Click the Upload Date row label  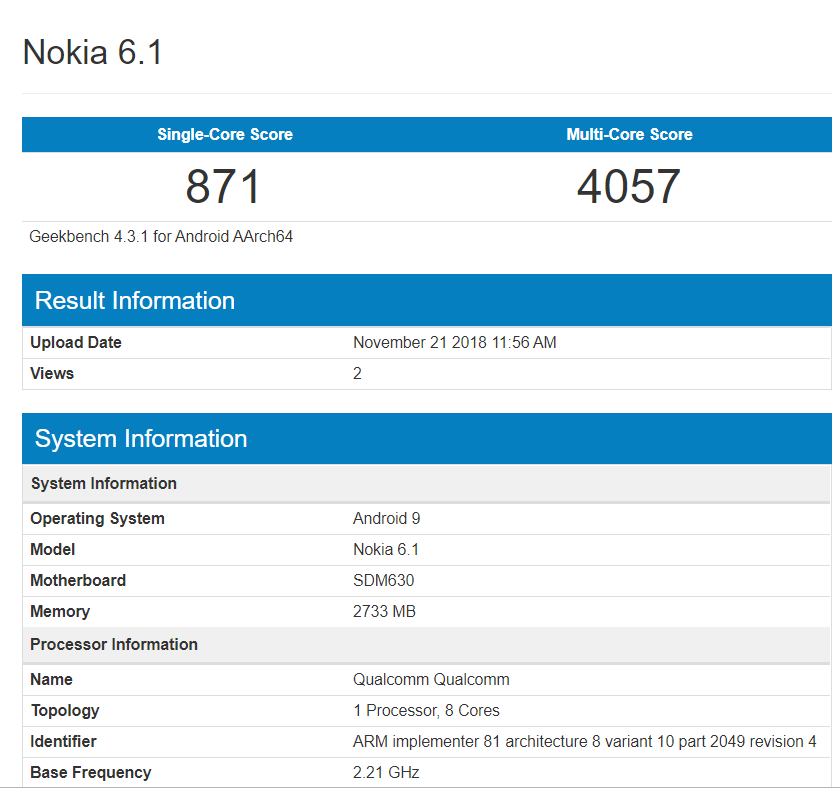point(75,342)
